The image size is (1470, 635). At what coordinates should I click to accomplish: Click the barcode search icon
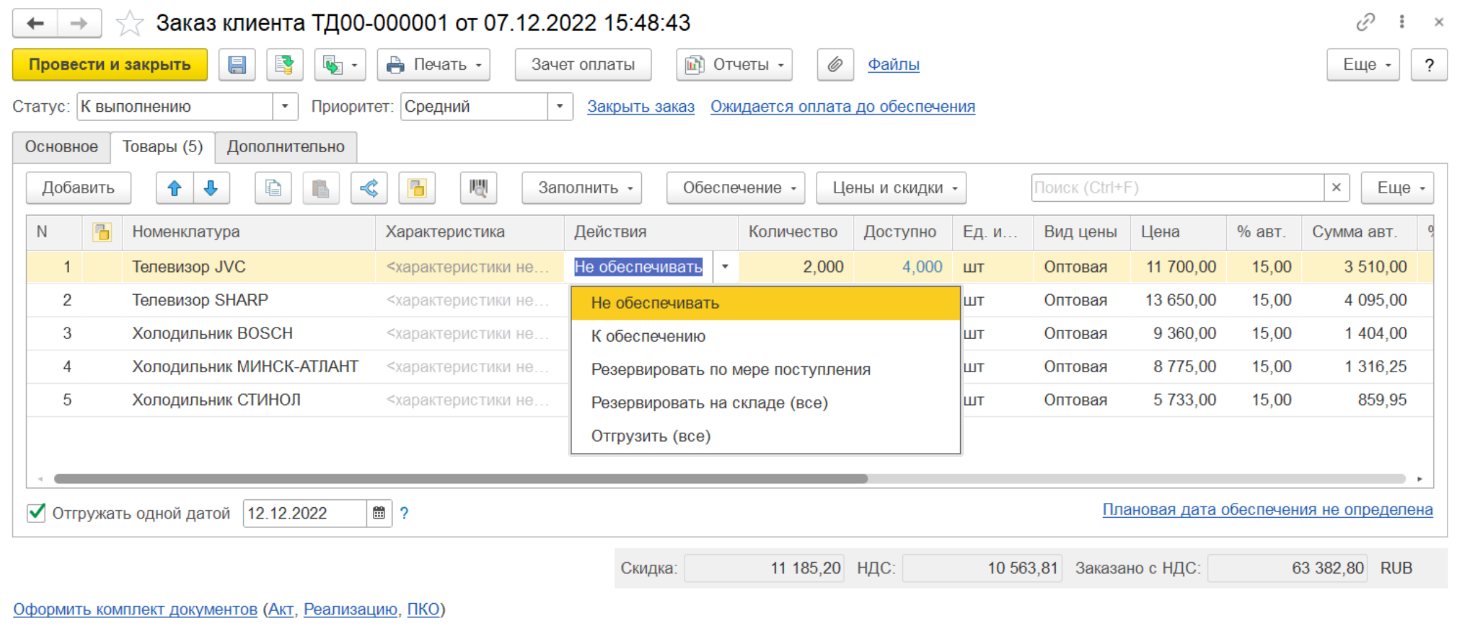click(479, 188)
